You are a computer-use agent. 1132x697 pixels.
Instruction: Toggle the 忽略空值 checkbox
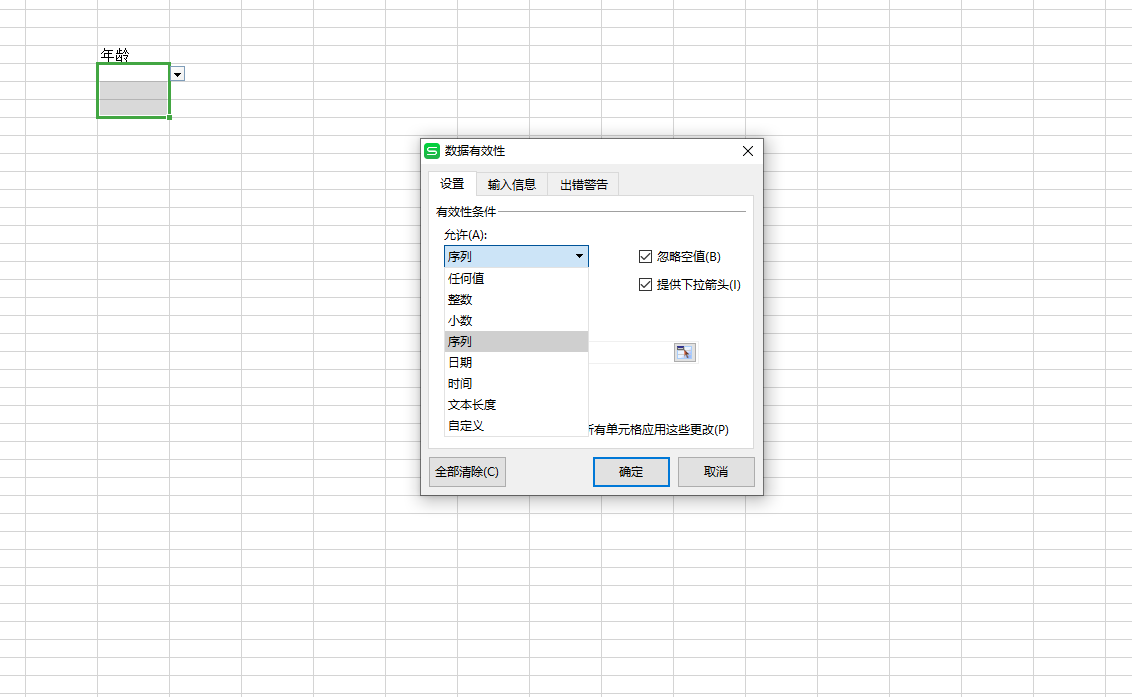[x=645, y=257]
